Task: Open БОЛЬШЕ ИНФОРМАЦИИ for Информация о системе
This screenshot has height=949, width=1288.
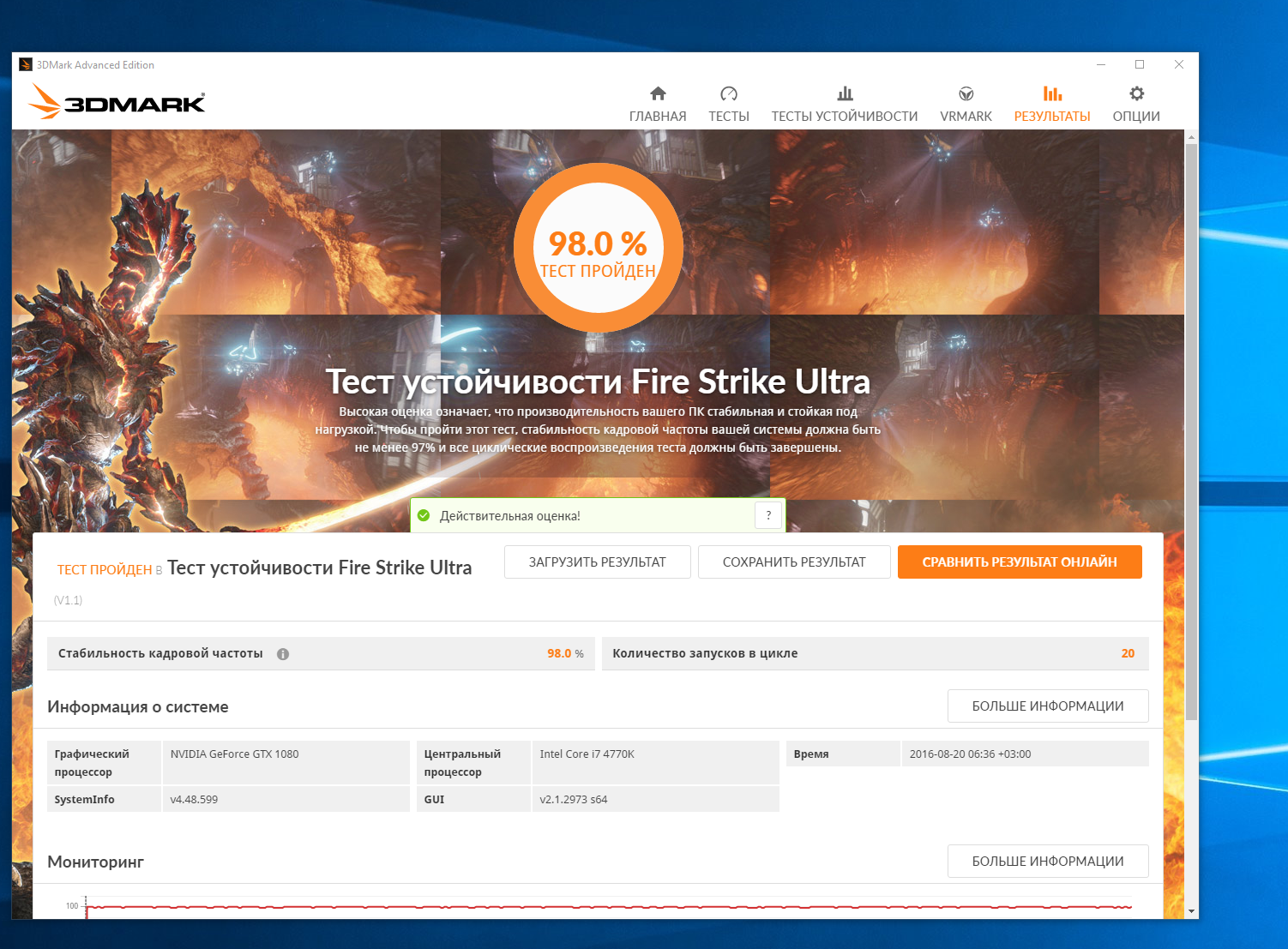Action: click(1048, 706)
